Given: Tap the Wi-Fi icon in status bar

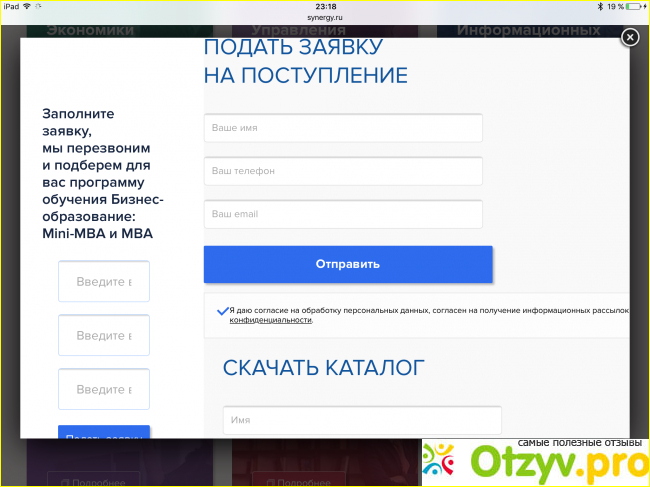Looking at the screenshot, I should tap(28, 6).
